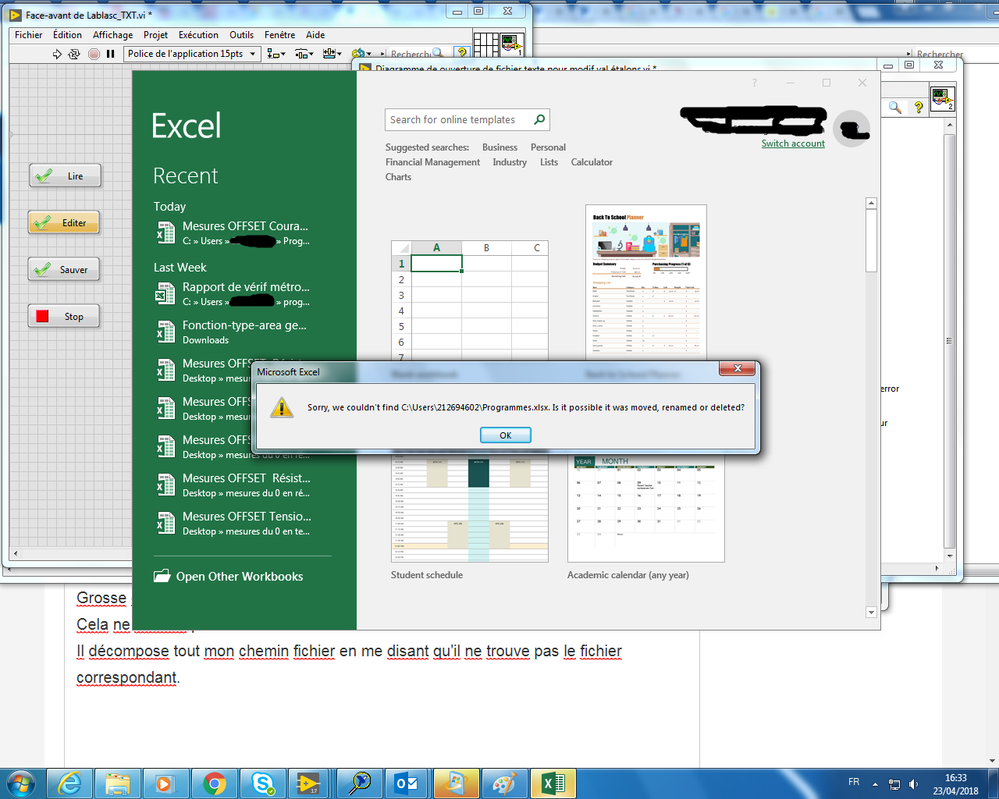Select the Academic calendar template
This screenshot has width=999, height=799.
[x=646, y=510]
